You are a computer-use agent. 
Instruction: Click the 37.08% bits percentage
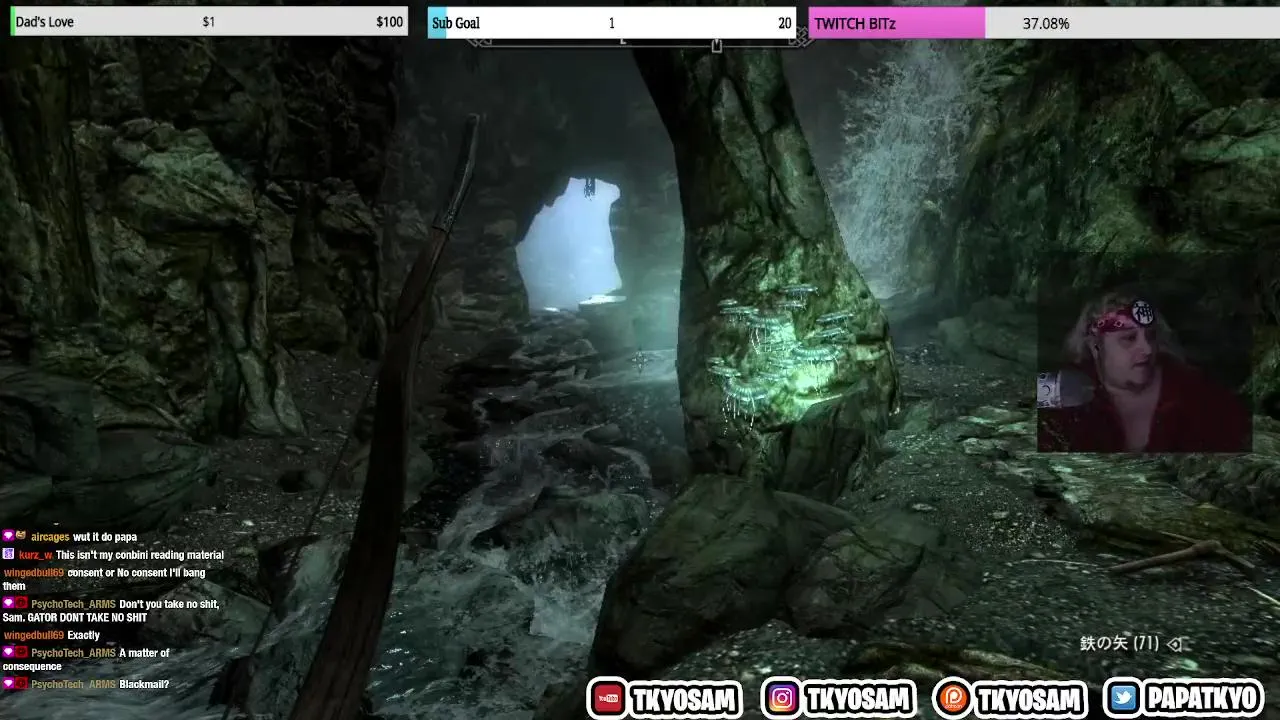pyautogui.click(x=1046, y=23)
